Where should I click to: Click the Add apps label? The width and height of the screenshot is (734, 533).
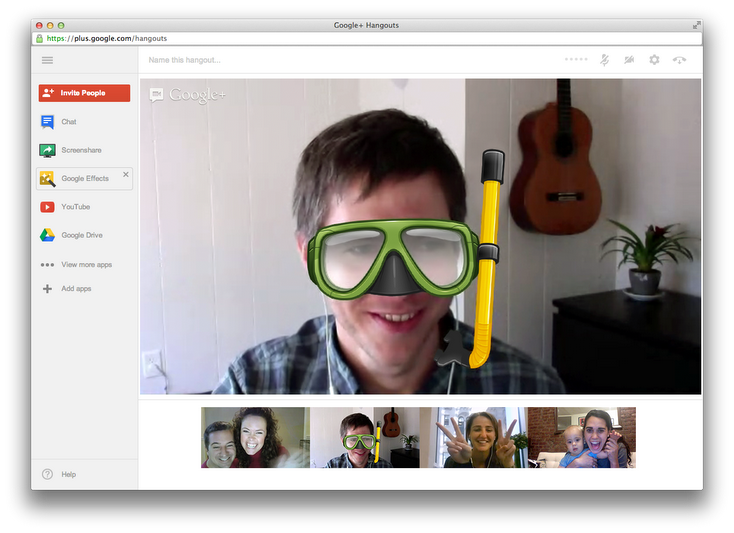tap(76, 289)
